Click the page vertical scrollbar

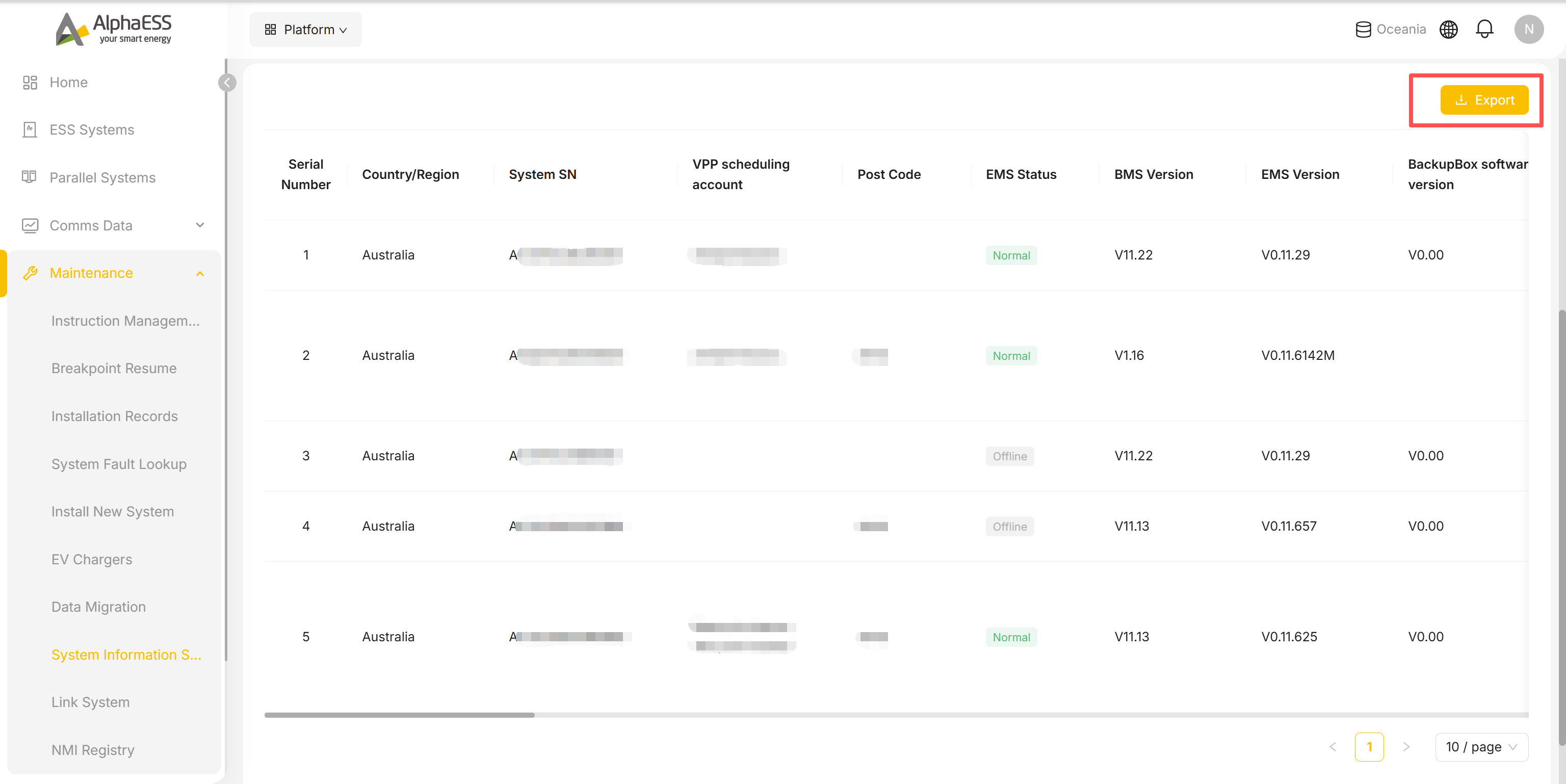[x=1562, y=529]
